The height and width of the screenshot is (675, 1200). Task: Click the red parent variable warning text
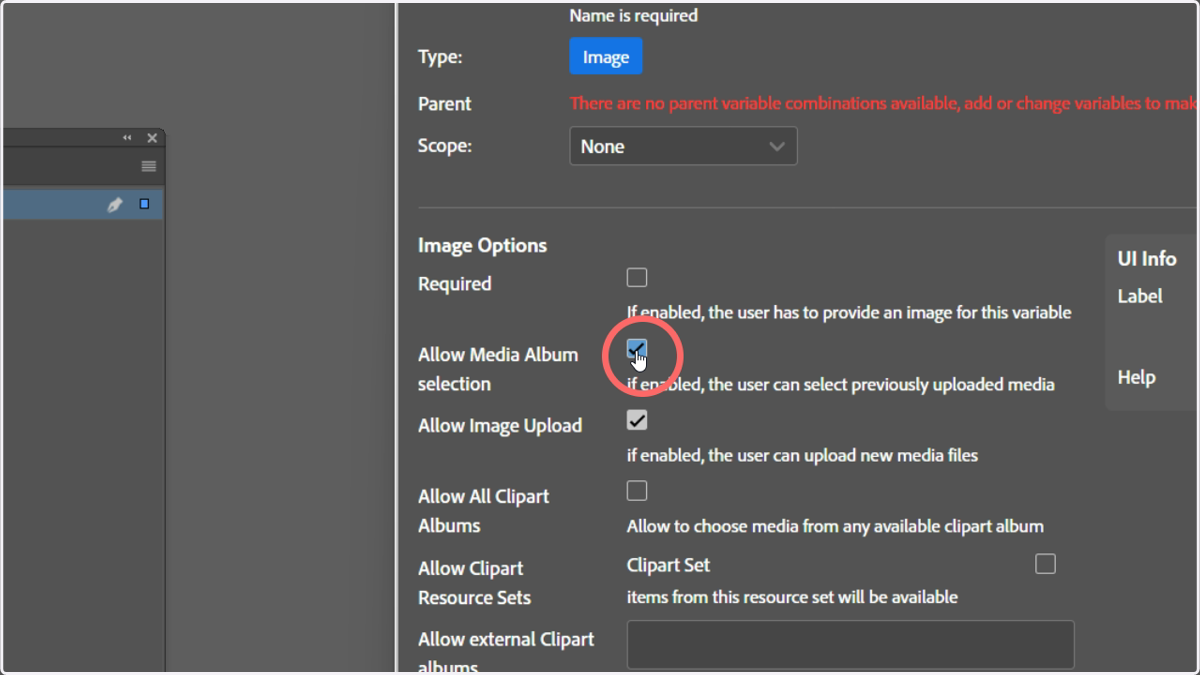click(x=884, y=103)
